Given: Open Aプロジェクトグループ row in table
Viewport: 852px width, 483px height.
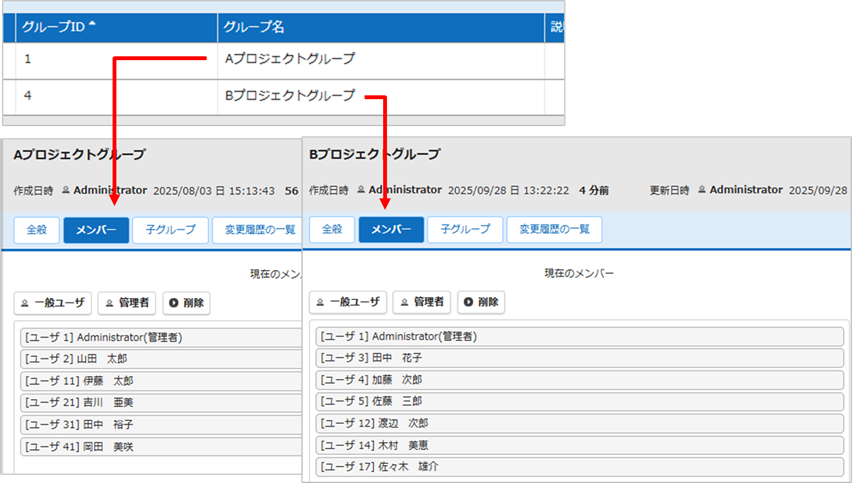Looking at the screenshot, I should point(288,59).
